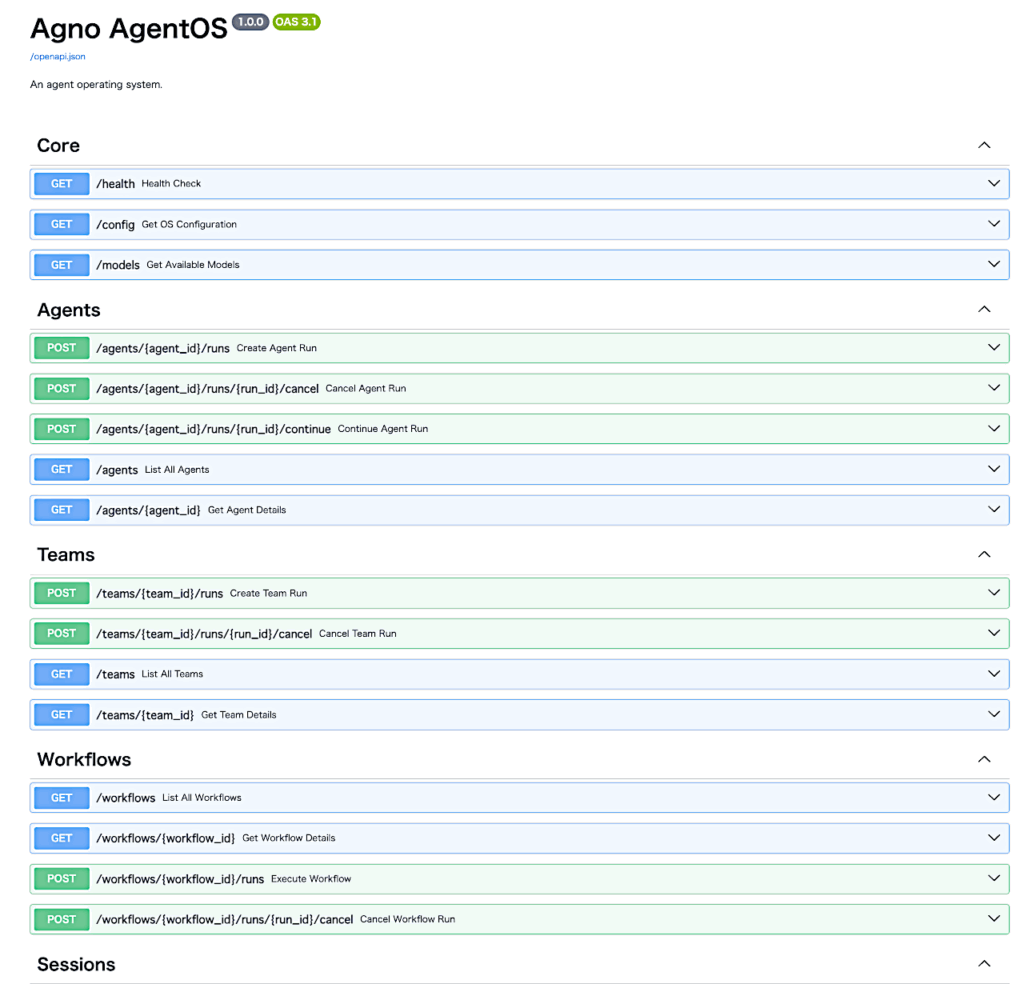
Task: Select the /agents/{agent_id}/runs/{run_id}/cancel path
Action: (207, 389)
